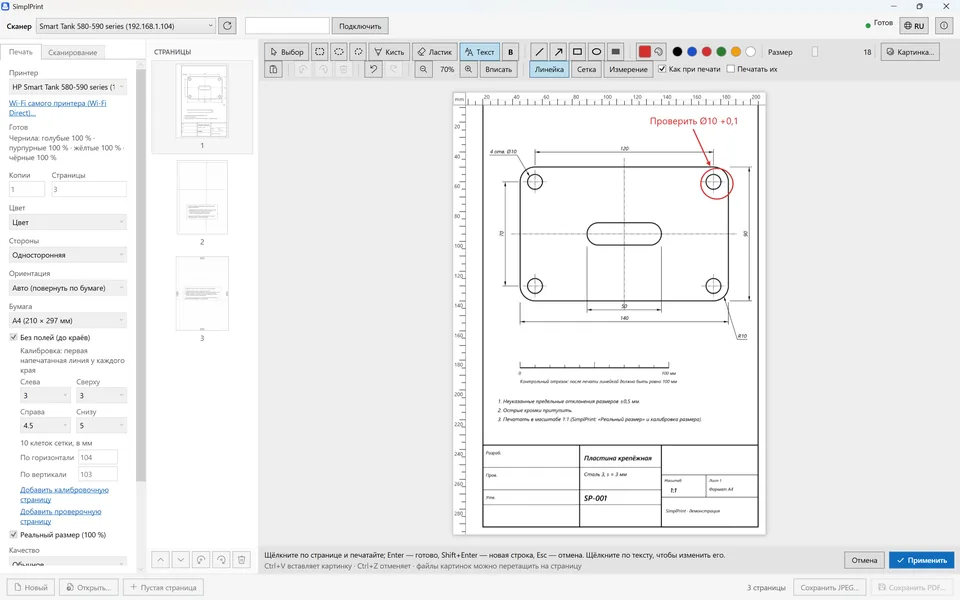
Task: Click the Копии copies input field
Action: click(x=26, y=189)
